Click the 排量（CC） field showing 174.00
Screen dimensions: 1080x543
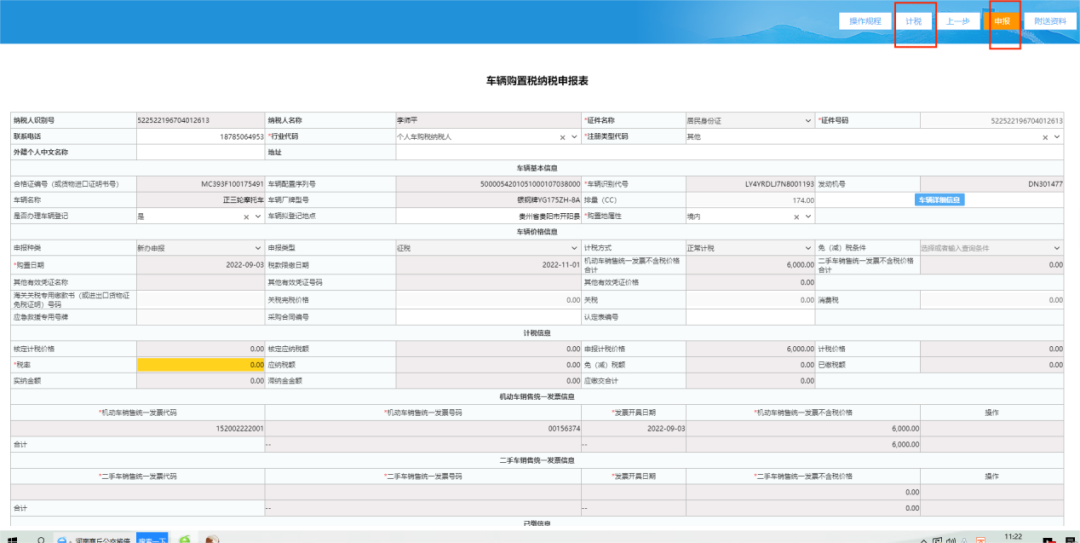(751, 200)
